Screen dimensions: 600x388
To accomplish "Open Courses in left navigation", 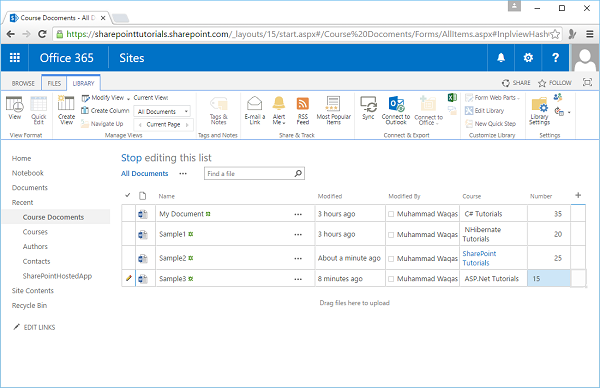I will pyautogui.click(x=35, y=232).
